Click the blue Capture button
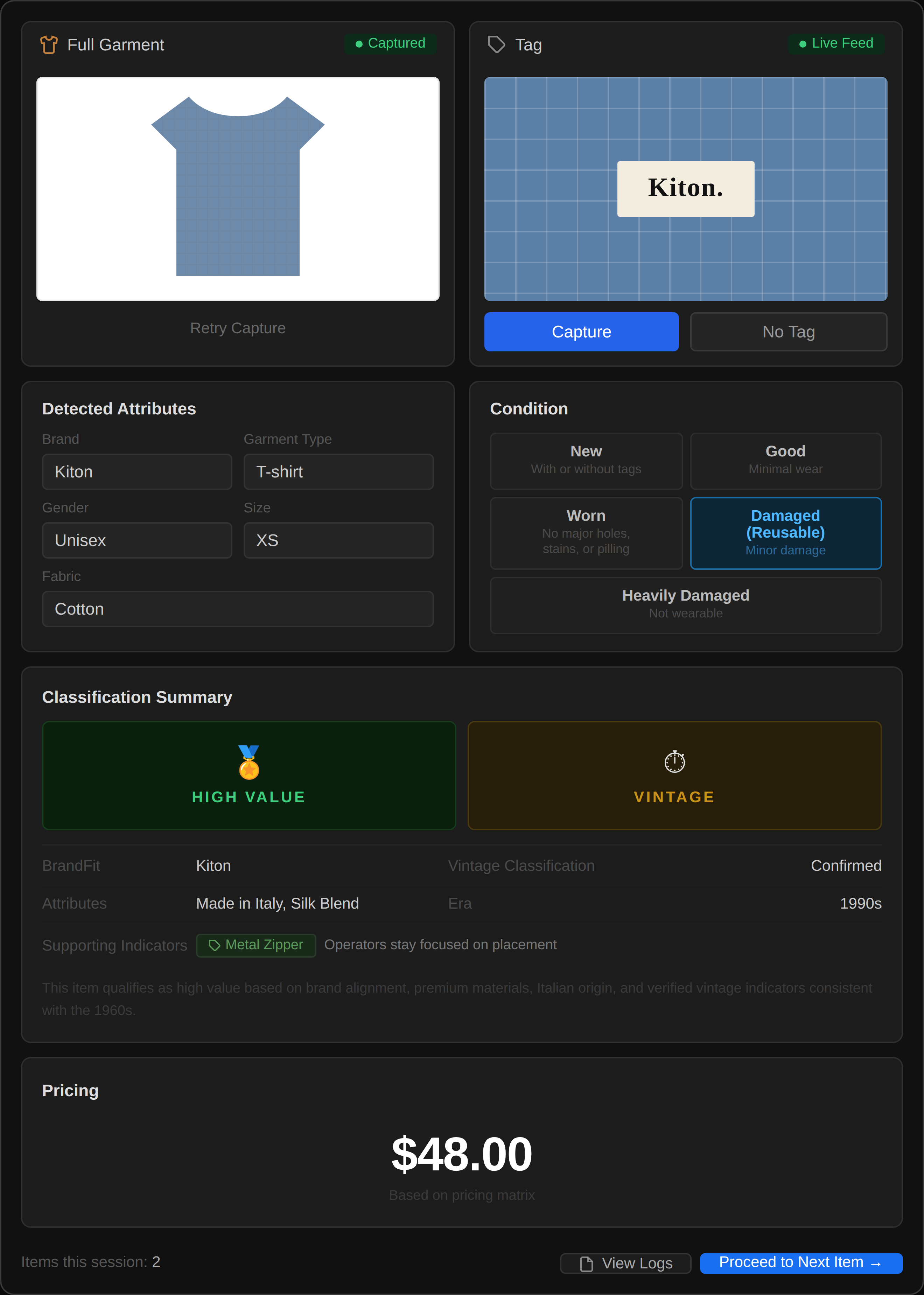Screen dimensions: 924x1295 click(x=581, y=332)
